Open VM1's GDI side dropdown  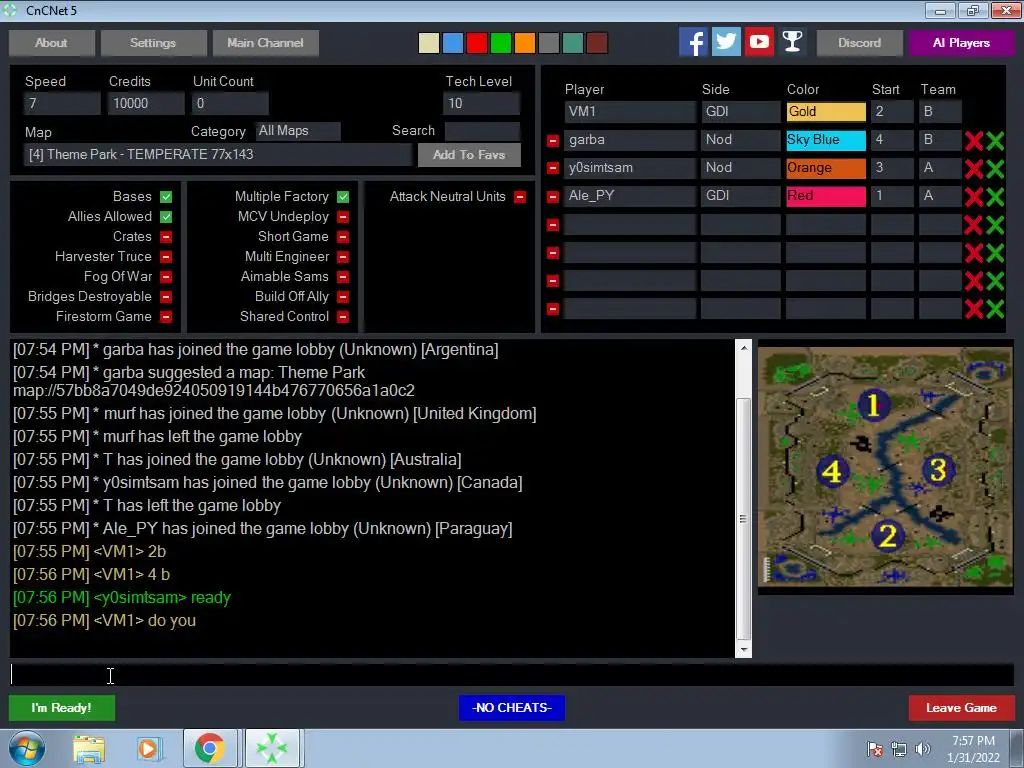tap(741, 112)
